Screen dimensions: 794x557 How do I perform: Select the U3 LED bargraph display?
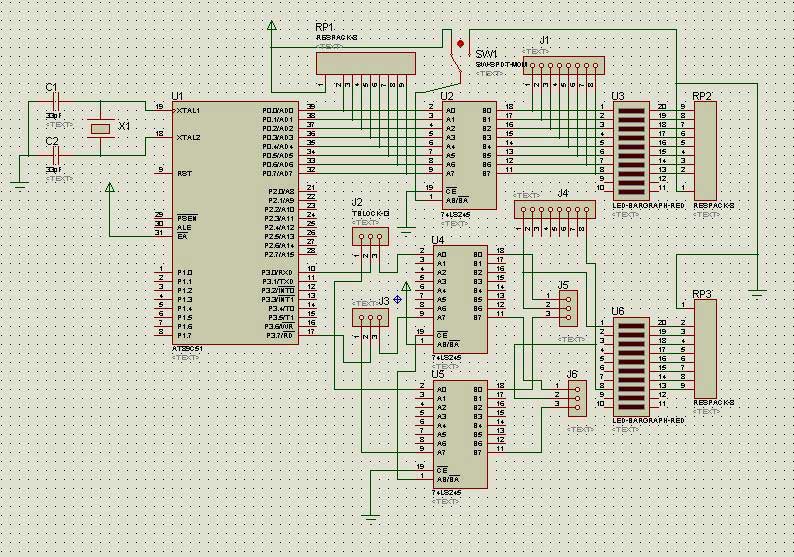(633, 148)
